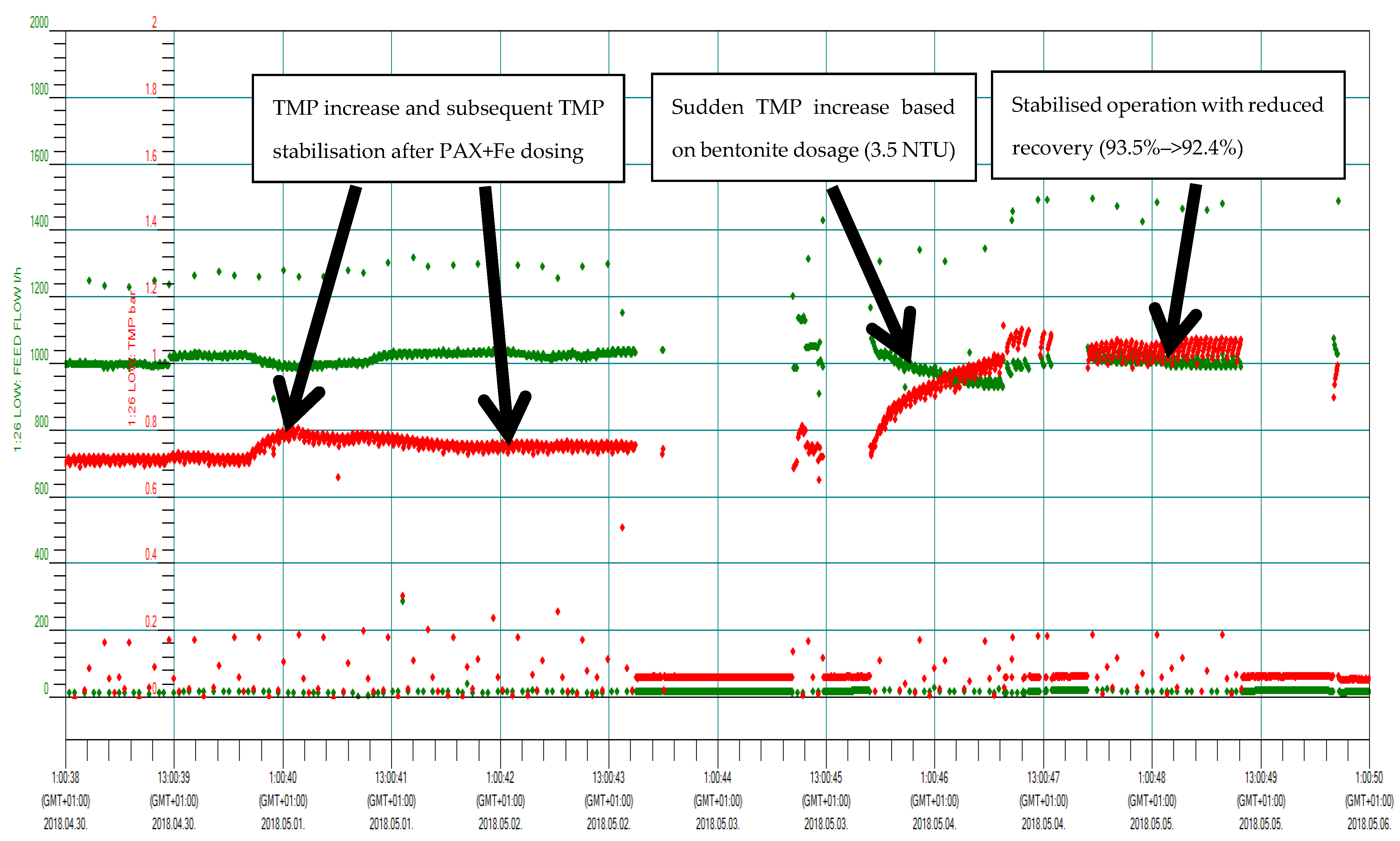Click the green 600 value on feed flow axis
The width and height of the screenshot is (1400, 841).
(41, 488)
